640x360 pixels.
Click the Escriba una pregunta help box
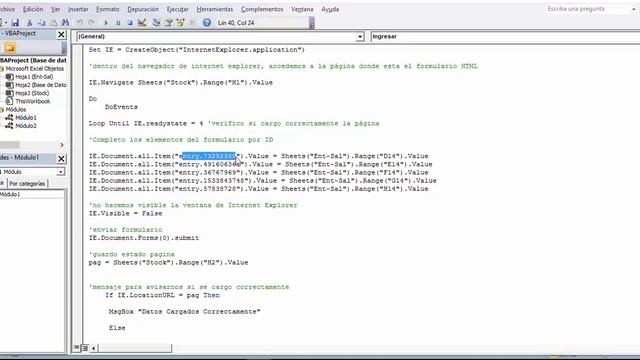pos(588,9)
